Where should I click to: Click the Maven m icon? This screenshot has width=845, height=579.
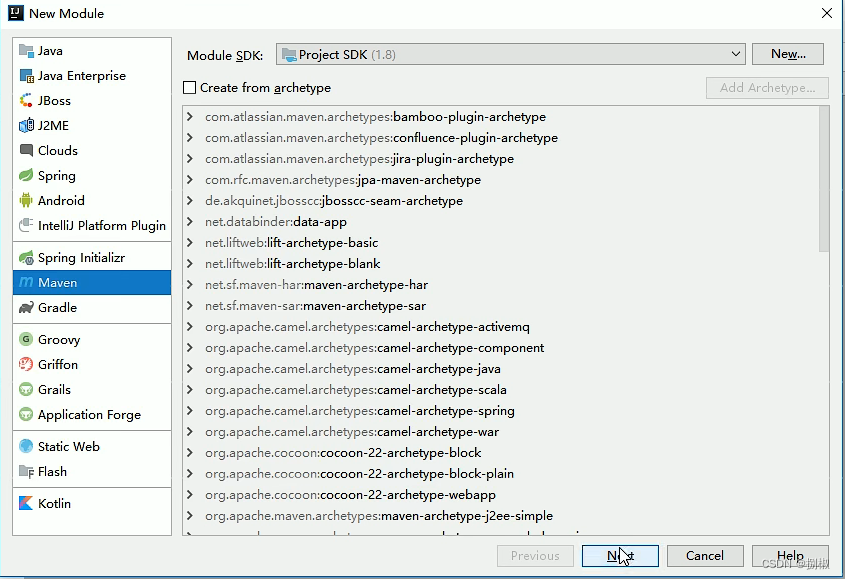coord(26,282)
